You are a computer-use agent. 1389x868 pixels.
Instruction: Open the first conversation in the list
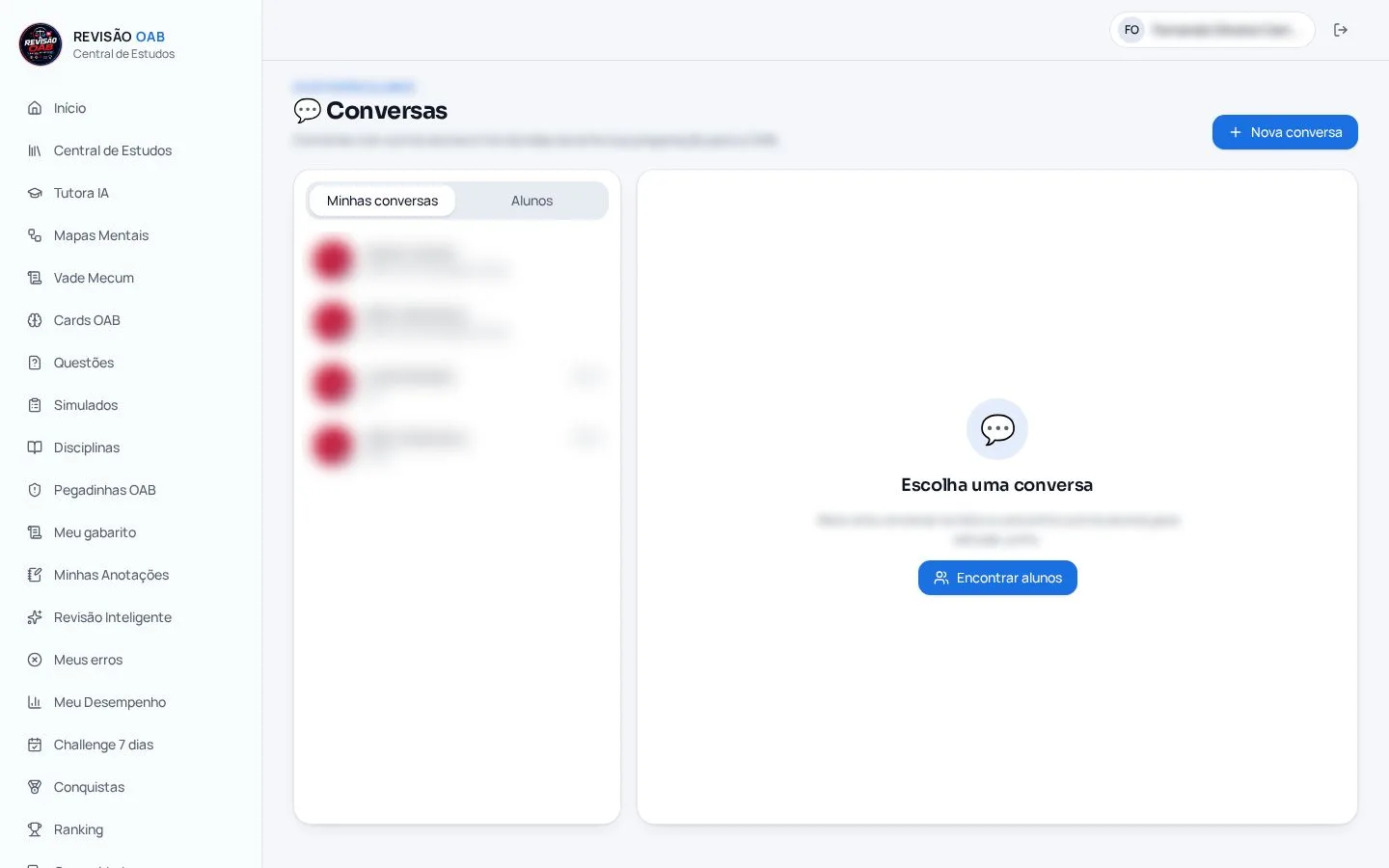point(457,260)
